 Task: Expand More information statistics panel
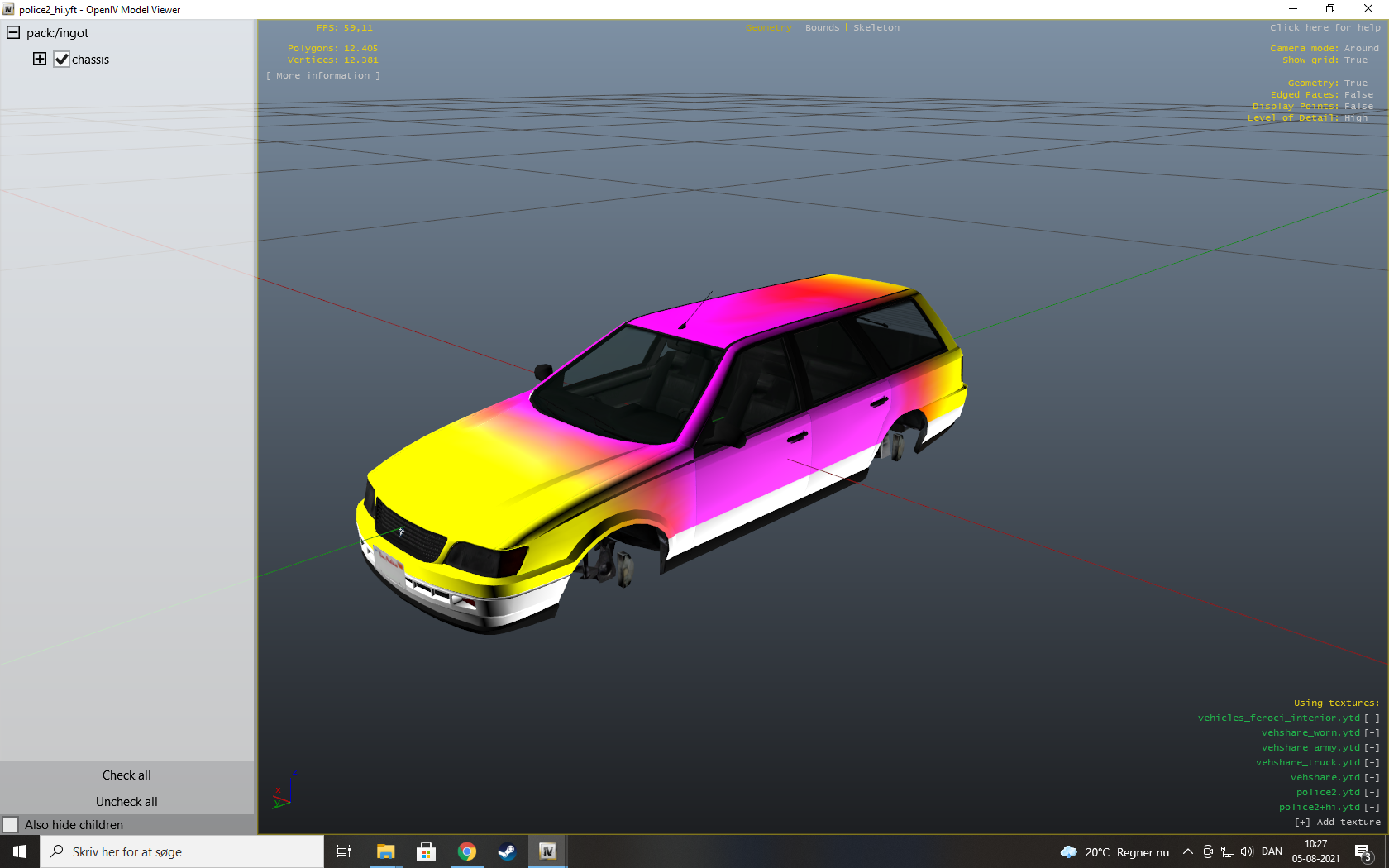coord(323,76)
